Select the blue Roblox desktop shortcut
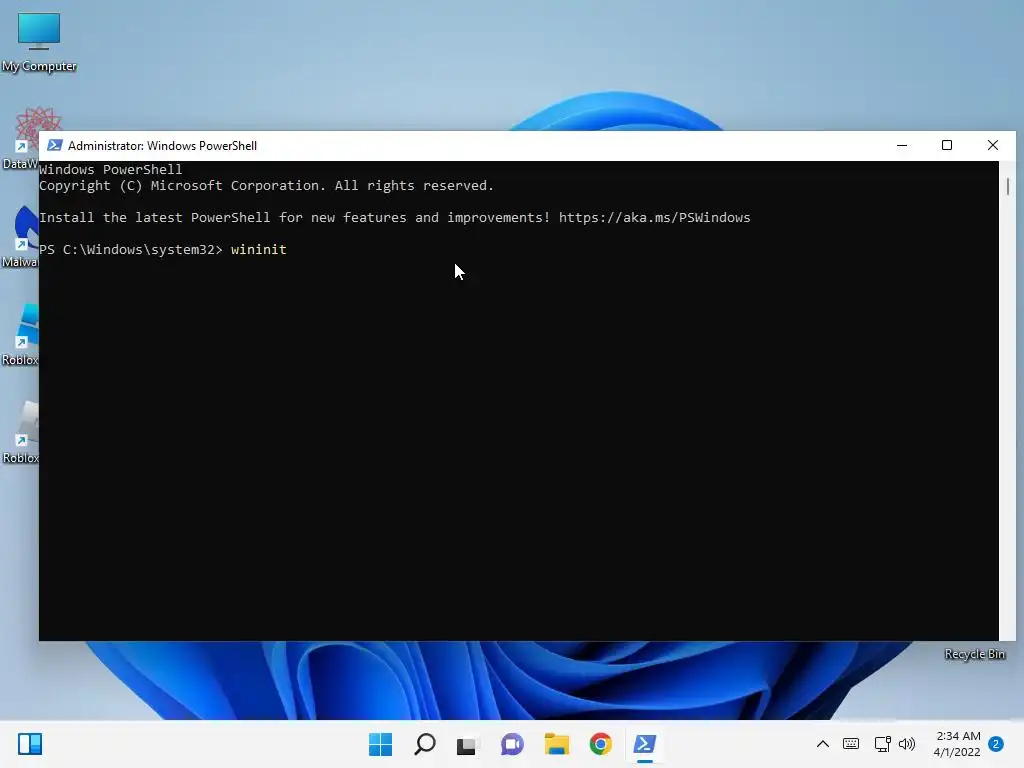This screenshot has height=768, width=1024. coord(20,334)
